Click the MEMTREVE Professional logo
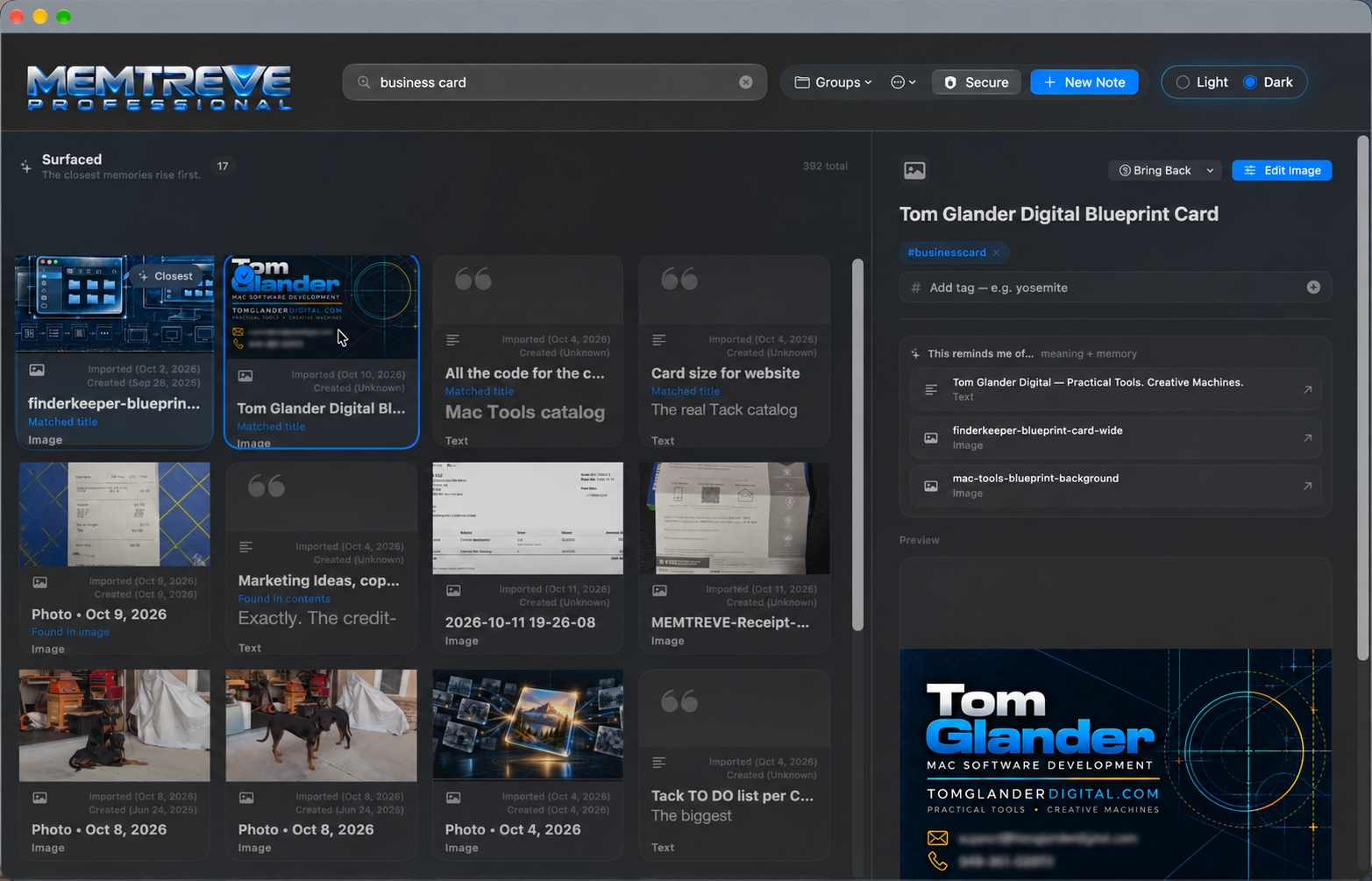Screen dimensions: 1372x881 click(159, 87)
